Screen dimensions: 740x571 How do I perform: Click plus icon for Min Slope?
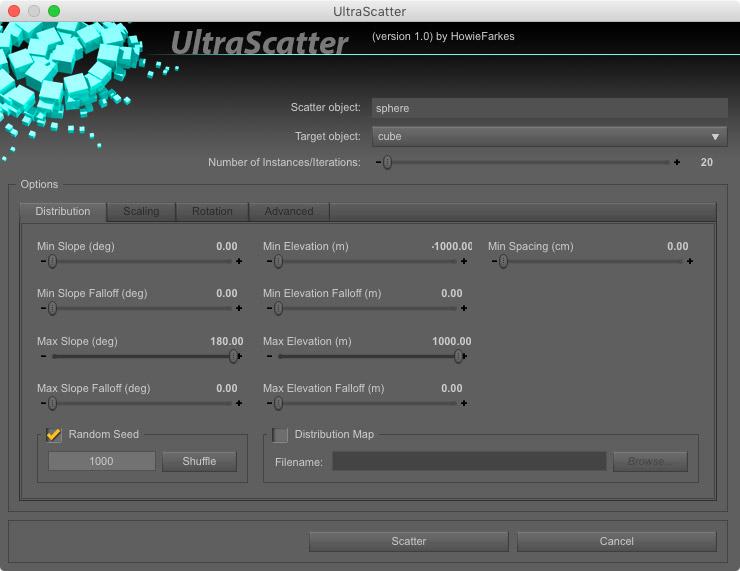coord(239,261)
